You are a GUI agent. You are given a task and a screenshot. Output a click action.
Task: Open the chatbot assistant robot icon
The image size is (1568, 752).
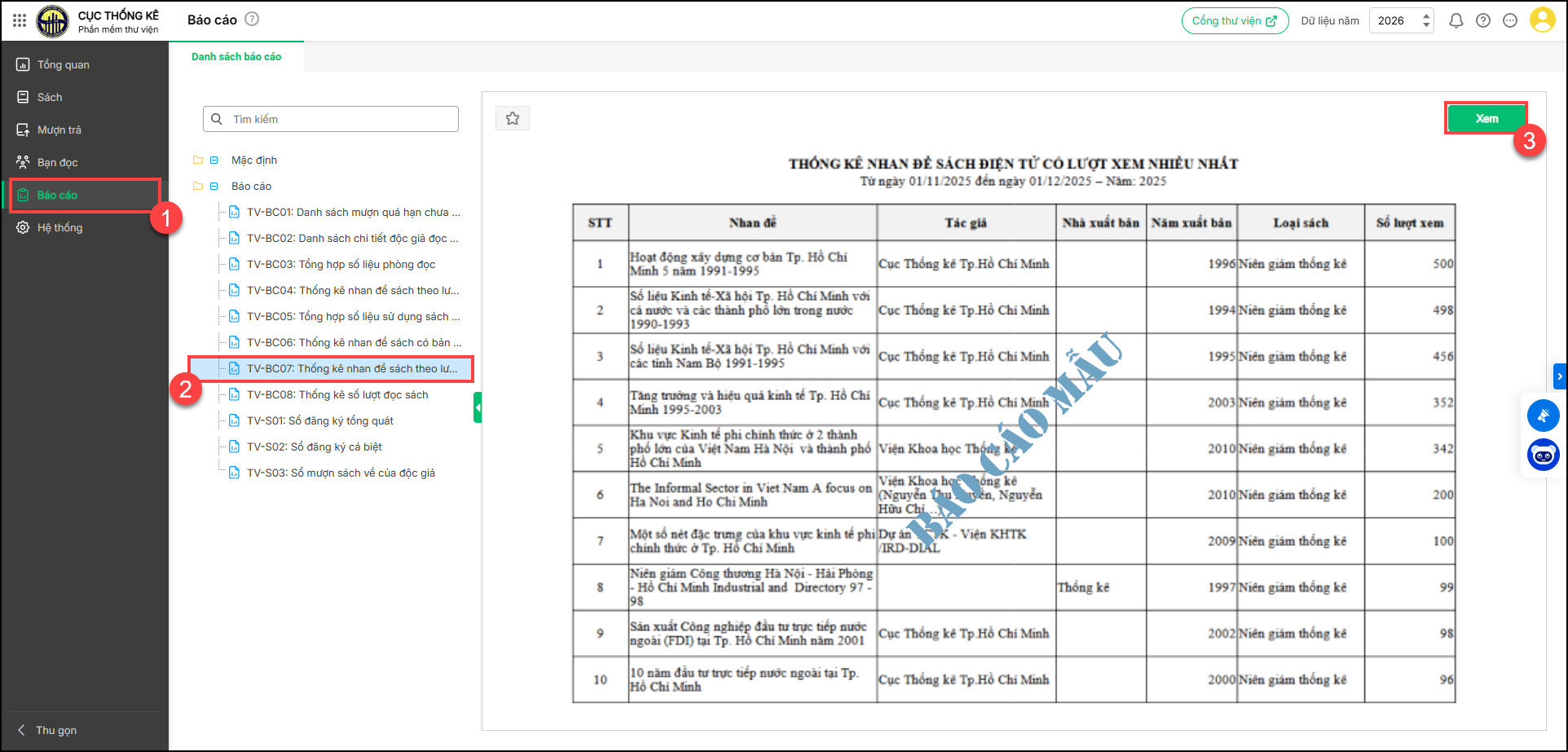pyautogui.click(x=1543, y=455)
